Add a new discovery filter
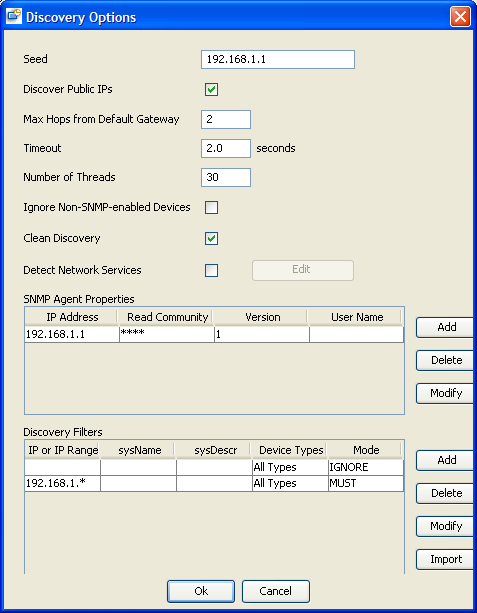This screenshot has height=613, width=477. 446,460
